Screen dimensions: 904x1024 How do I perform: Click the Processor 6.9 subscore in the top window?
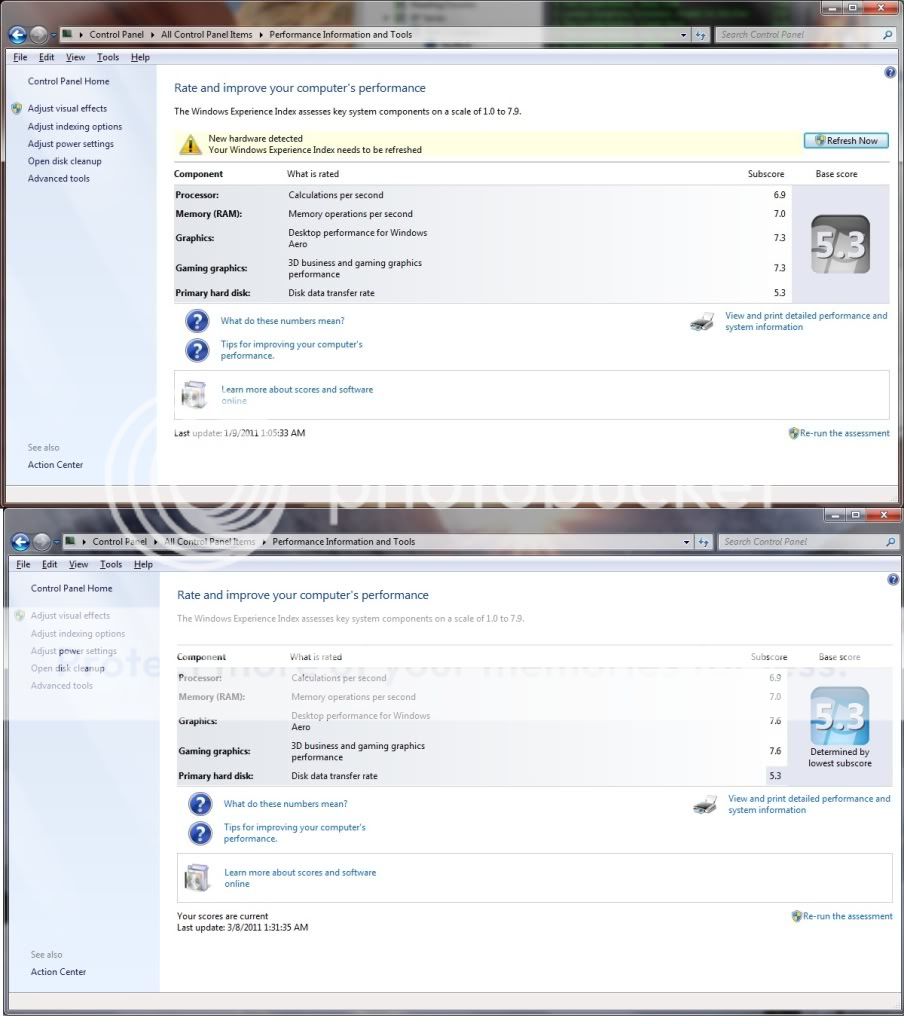779,195
